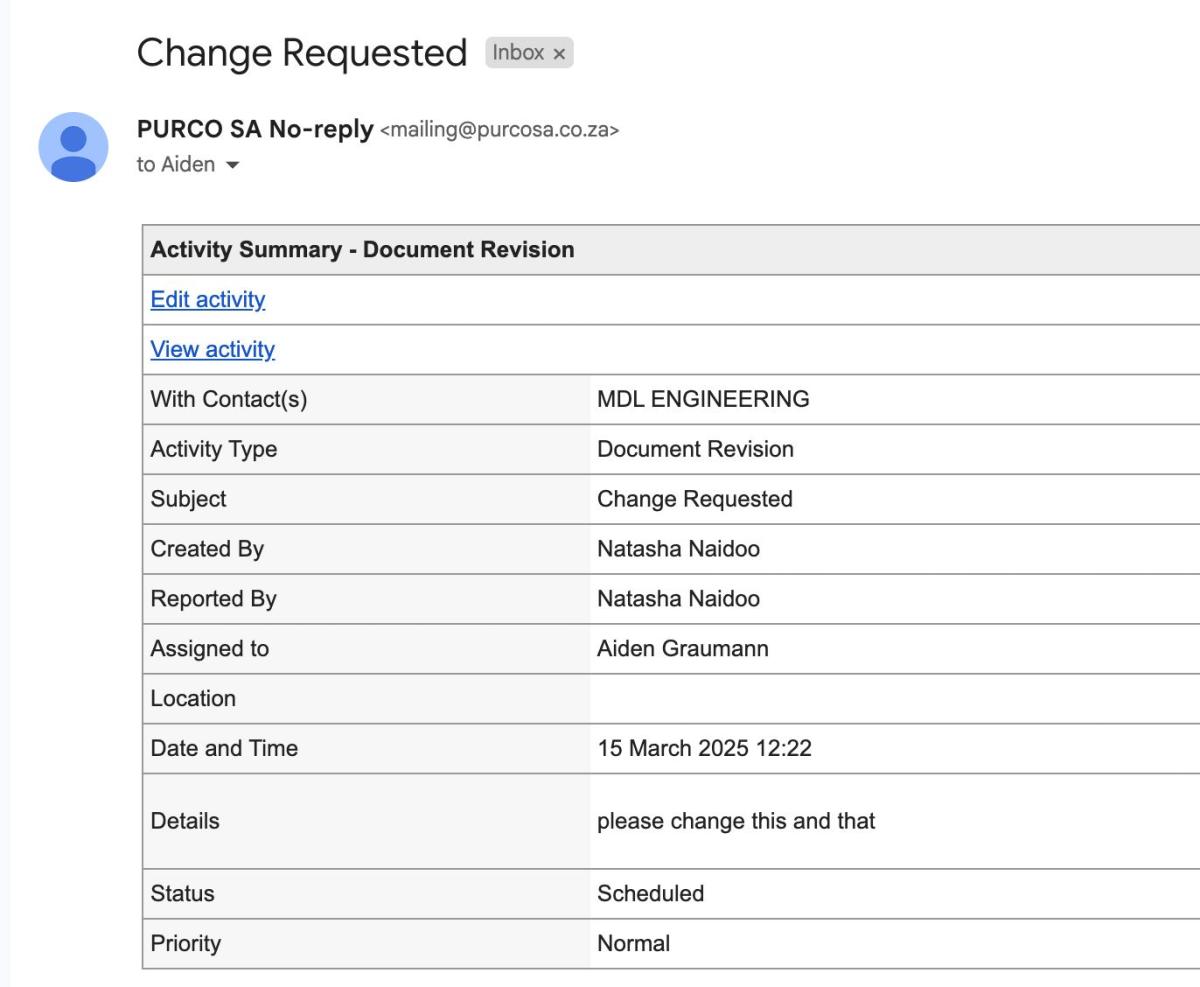This screenshot has height=987, width=1200.
Task: Click the Scheduled status value
Action: coord(650,893)
